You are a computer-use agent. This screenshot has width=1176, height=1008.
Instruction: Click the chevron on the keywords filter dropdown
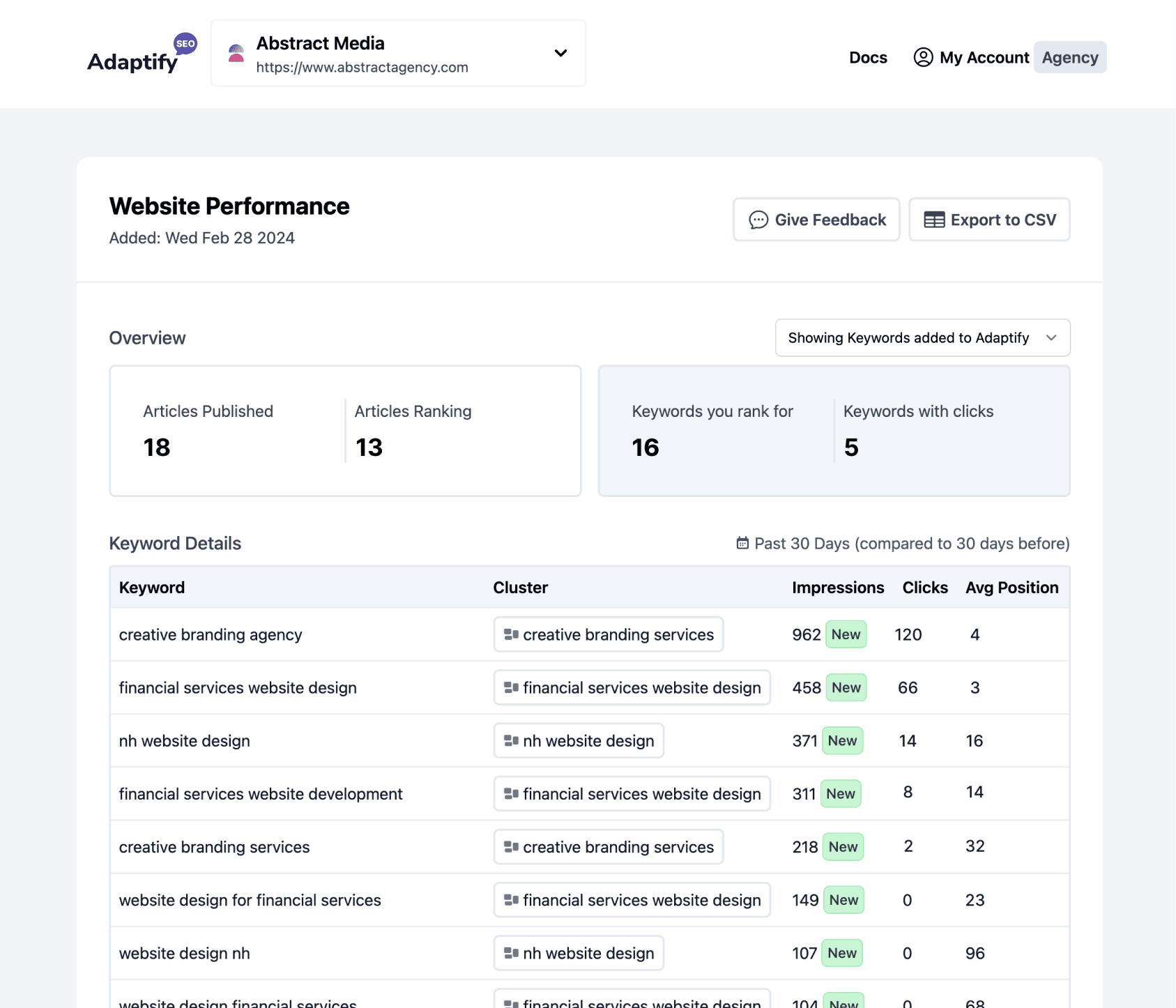pos(1052,337)
